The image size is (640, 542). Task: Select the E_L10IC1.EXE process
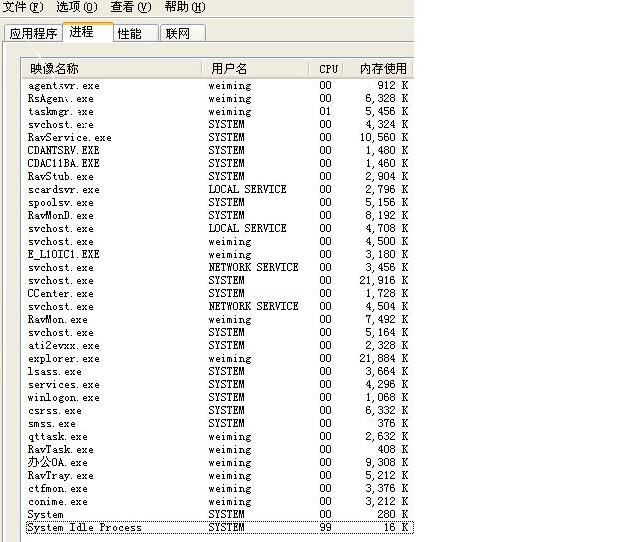[x=218, y=255]
